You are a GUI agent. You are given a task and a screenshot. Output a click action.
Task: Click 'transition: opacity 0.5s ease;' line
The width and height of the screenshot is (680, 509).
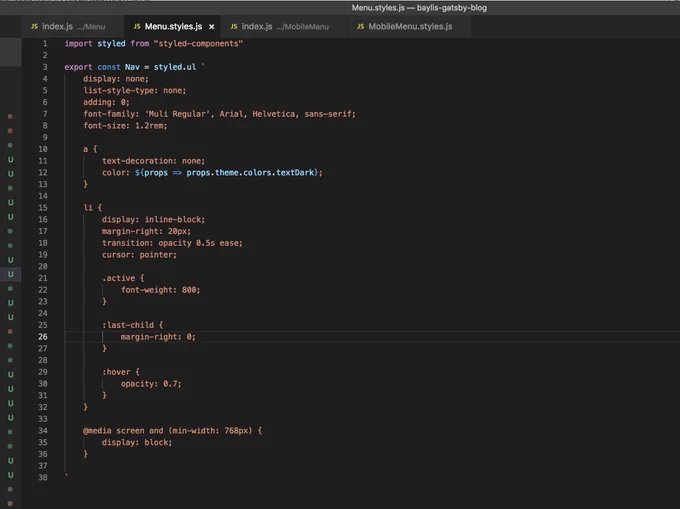[172, 243]
